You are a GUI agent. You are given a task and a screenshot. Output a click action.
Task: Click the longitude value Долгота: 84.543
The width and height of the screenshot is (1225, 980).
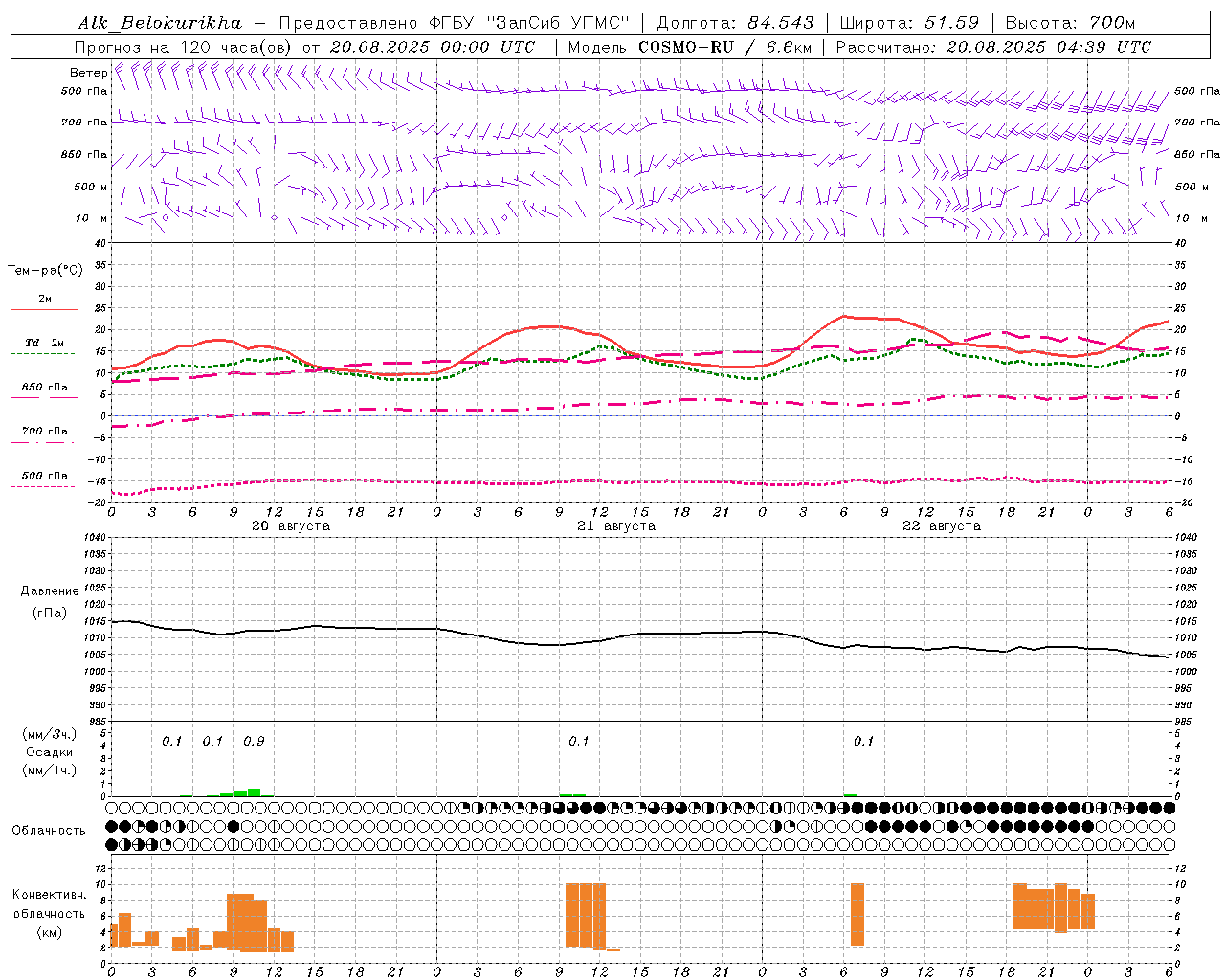coord(735,23)
